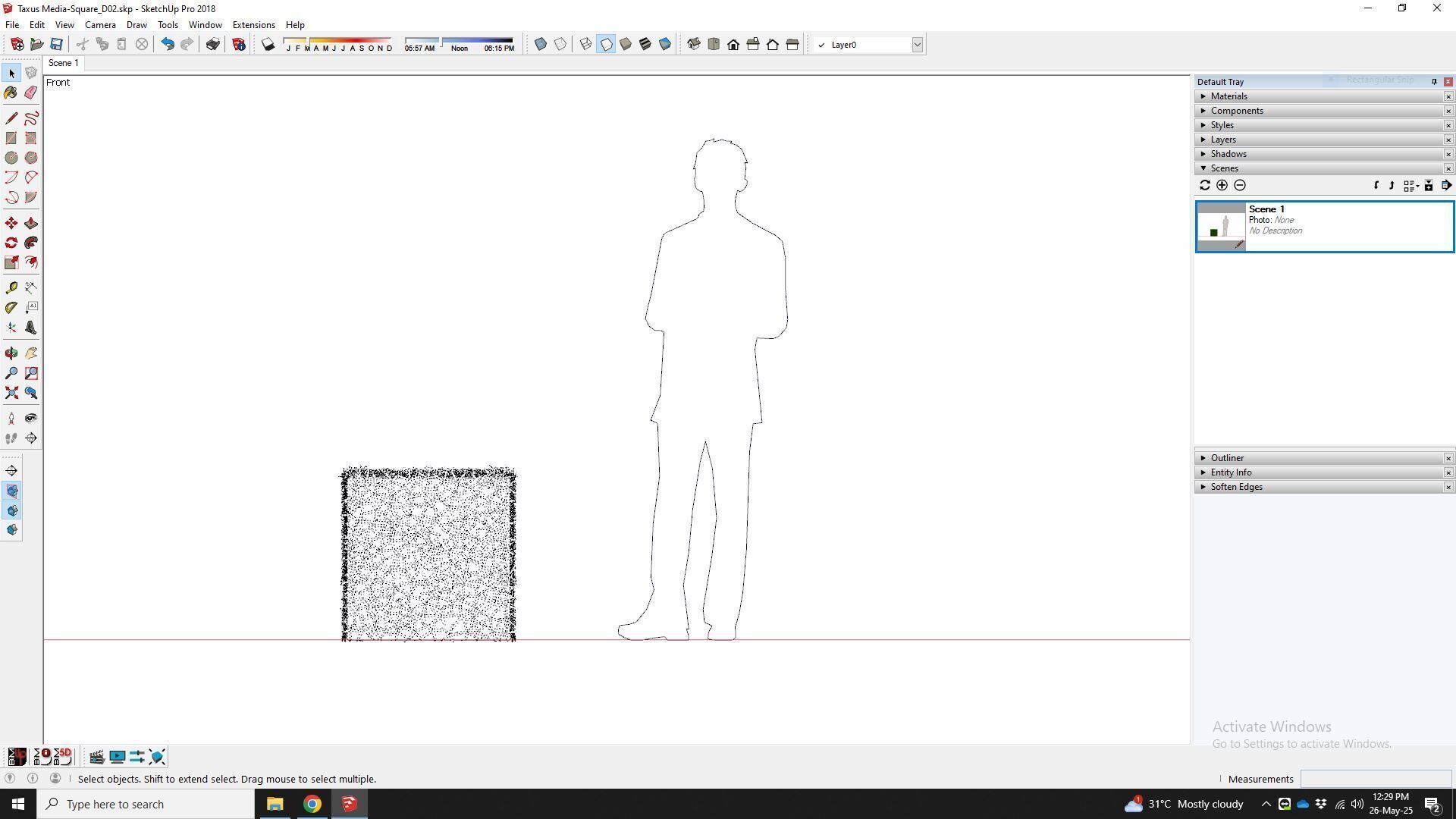Choose the Push/Pull tool
1456x819 pixels.
(31, 223)
